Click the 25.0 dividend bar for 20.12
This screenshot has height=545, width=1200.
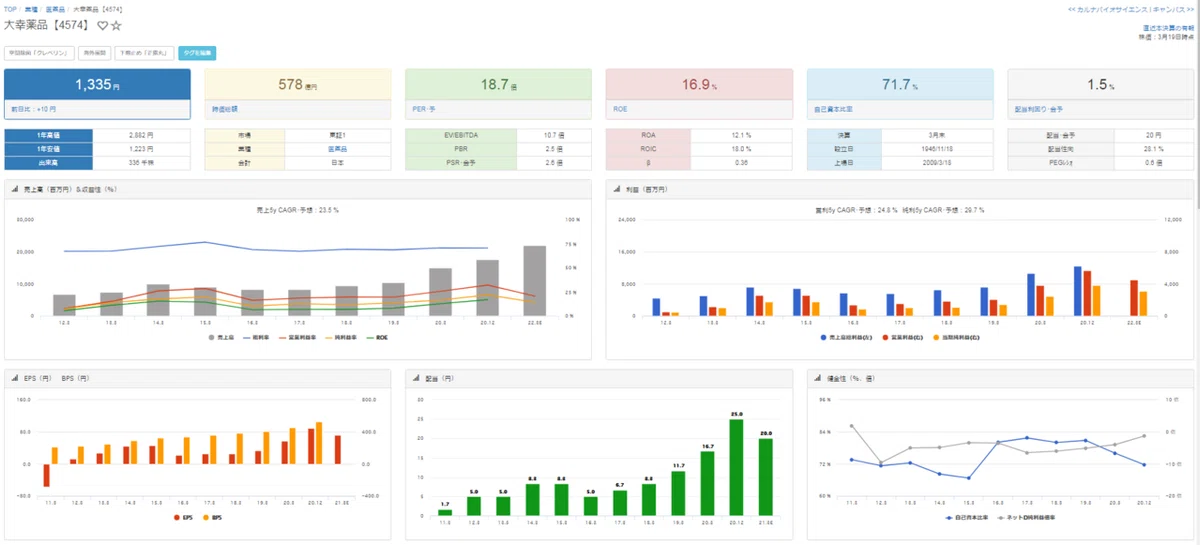[735, 467]
